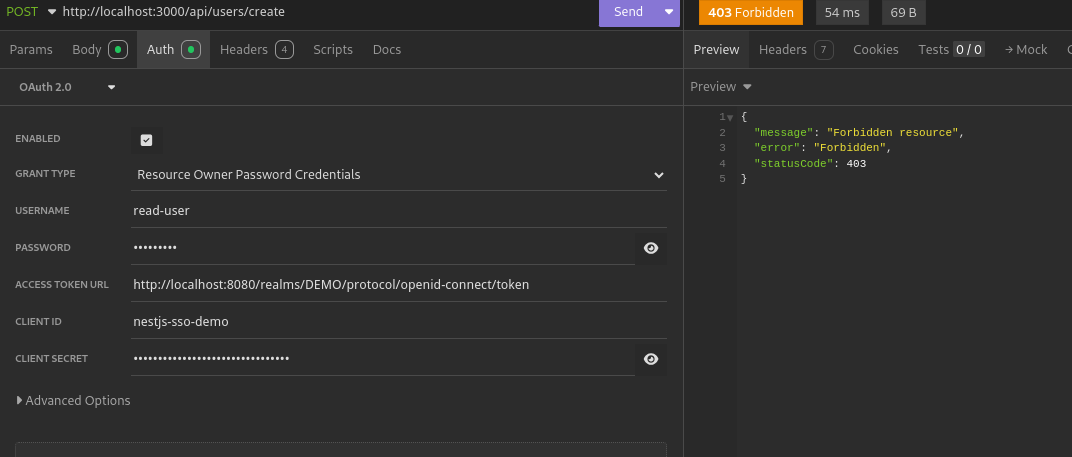Click the green indicator on Body tab
The height and width of the screenshot is (457, 1072).
[118, 49]
